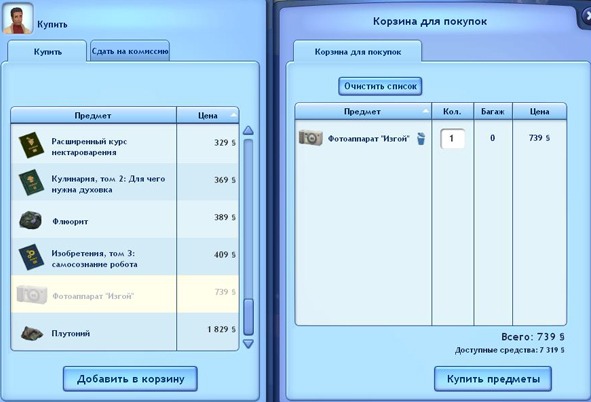Select the blue inventions volume 3 book icon
The height and width of the screenshot is (402, 591).
(31, 257)
